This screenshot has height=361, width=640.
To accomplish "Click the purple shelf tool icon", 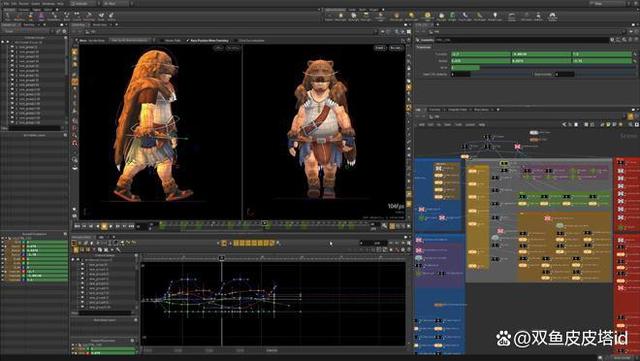I will click(x=41, y=16).
